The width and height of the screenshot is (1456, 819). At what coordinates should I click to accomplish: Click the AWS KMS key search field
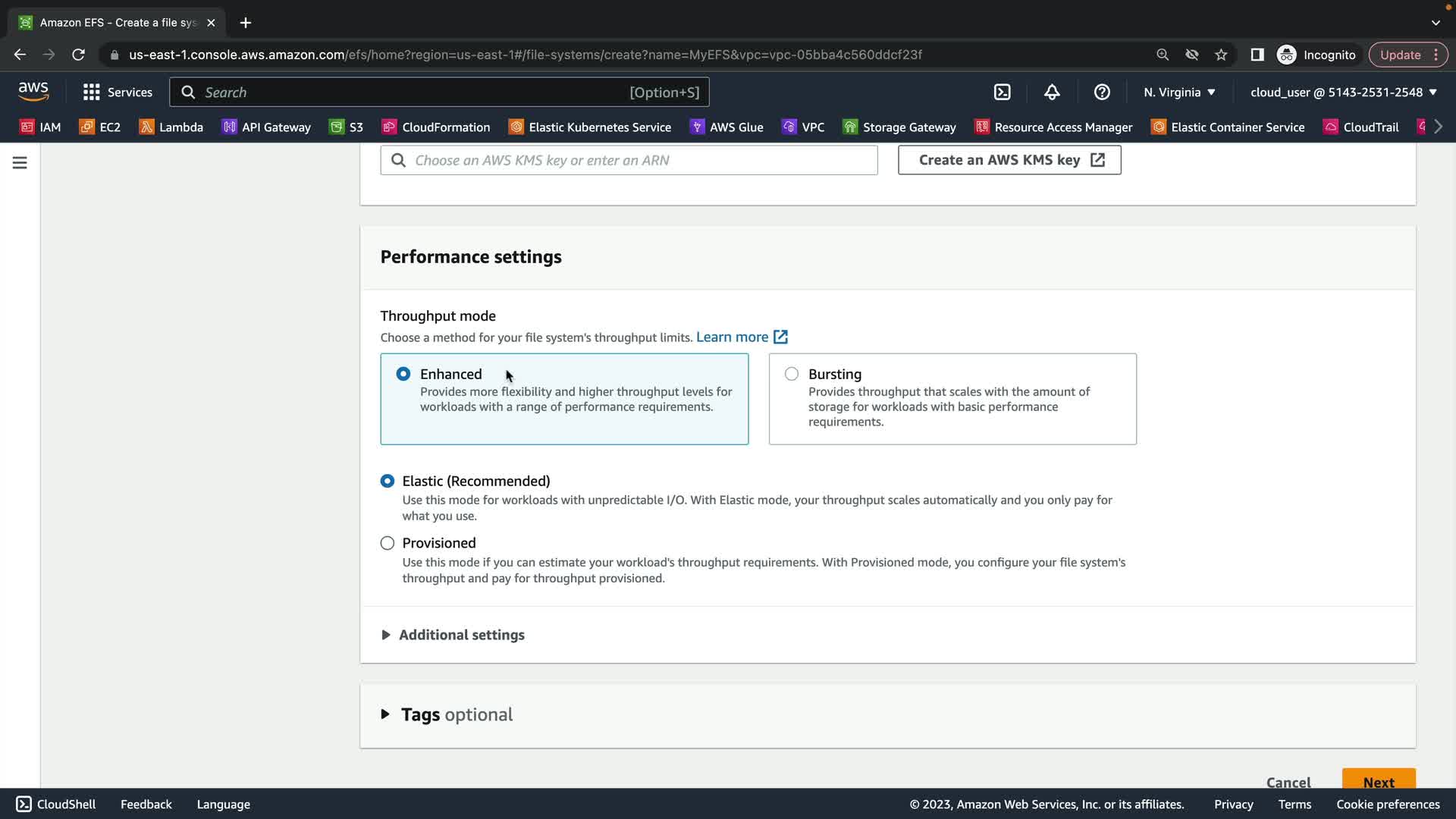tap(629, 160)
